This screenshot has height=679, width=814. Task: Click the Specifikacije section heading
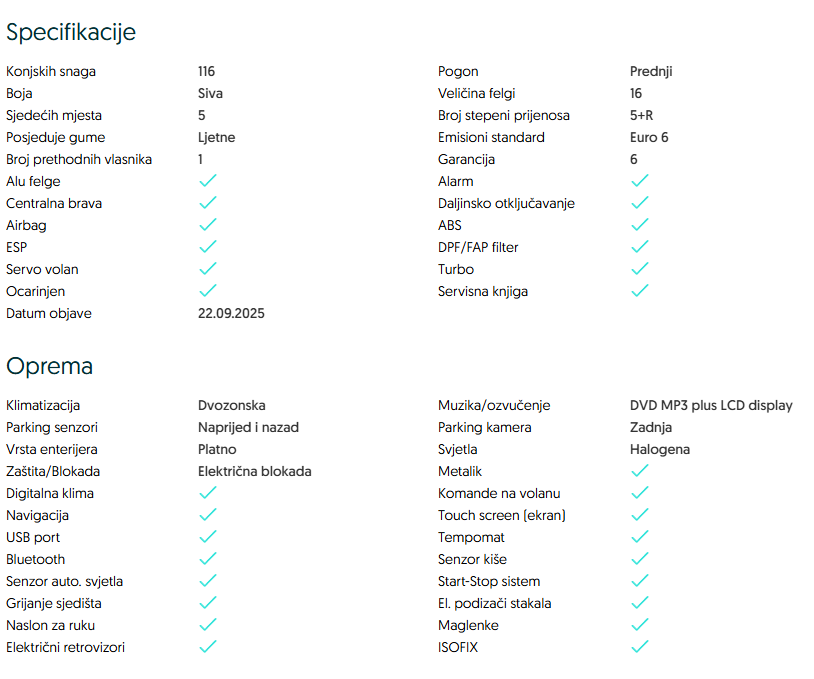pyautogui.click(x=71, y=32)
